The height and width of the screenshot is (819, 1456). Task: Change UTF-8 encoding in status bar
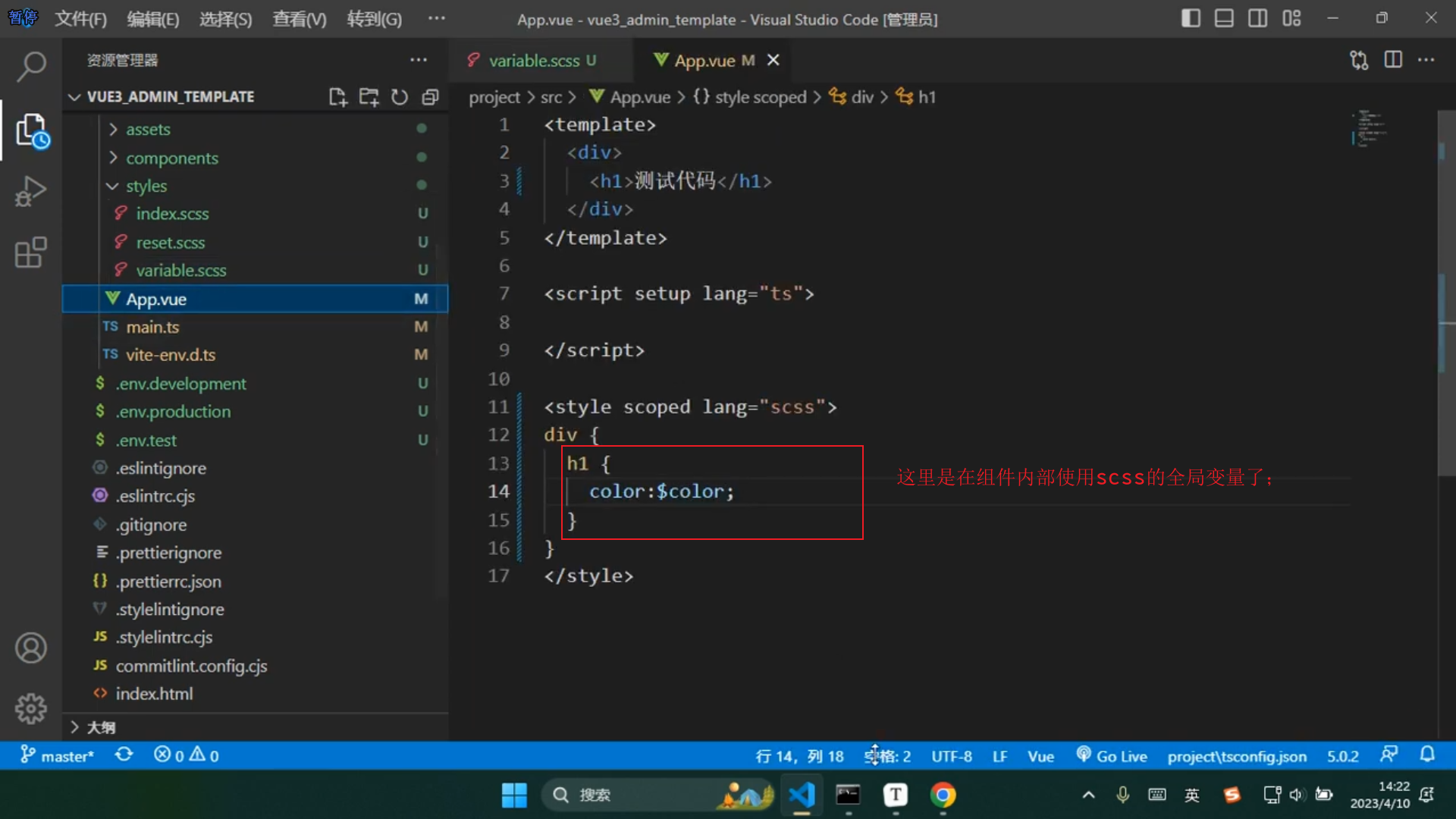tap(952, 756)
